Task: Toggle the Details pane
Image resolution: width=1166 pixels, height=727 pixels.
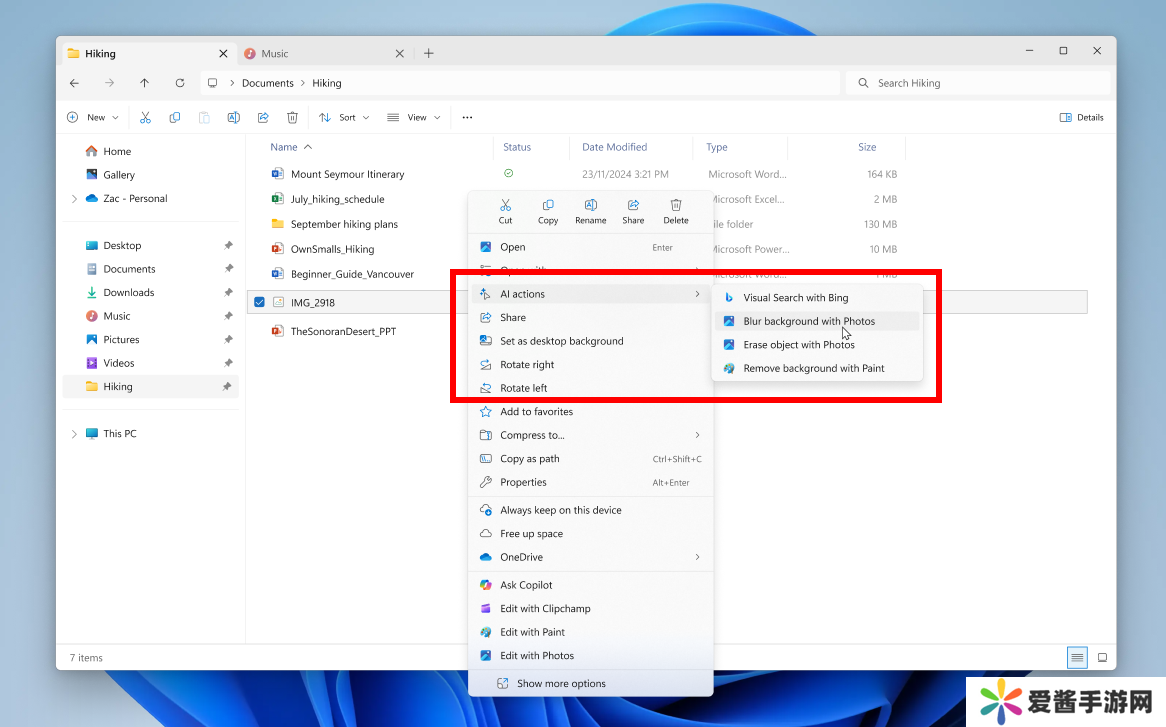Action: click(x=1081, y=117)
